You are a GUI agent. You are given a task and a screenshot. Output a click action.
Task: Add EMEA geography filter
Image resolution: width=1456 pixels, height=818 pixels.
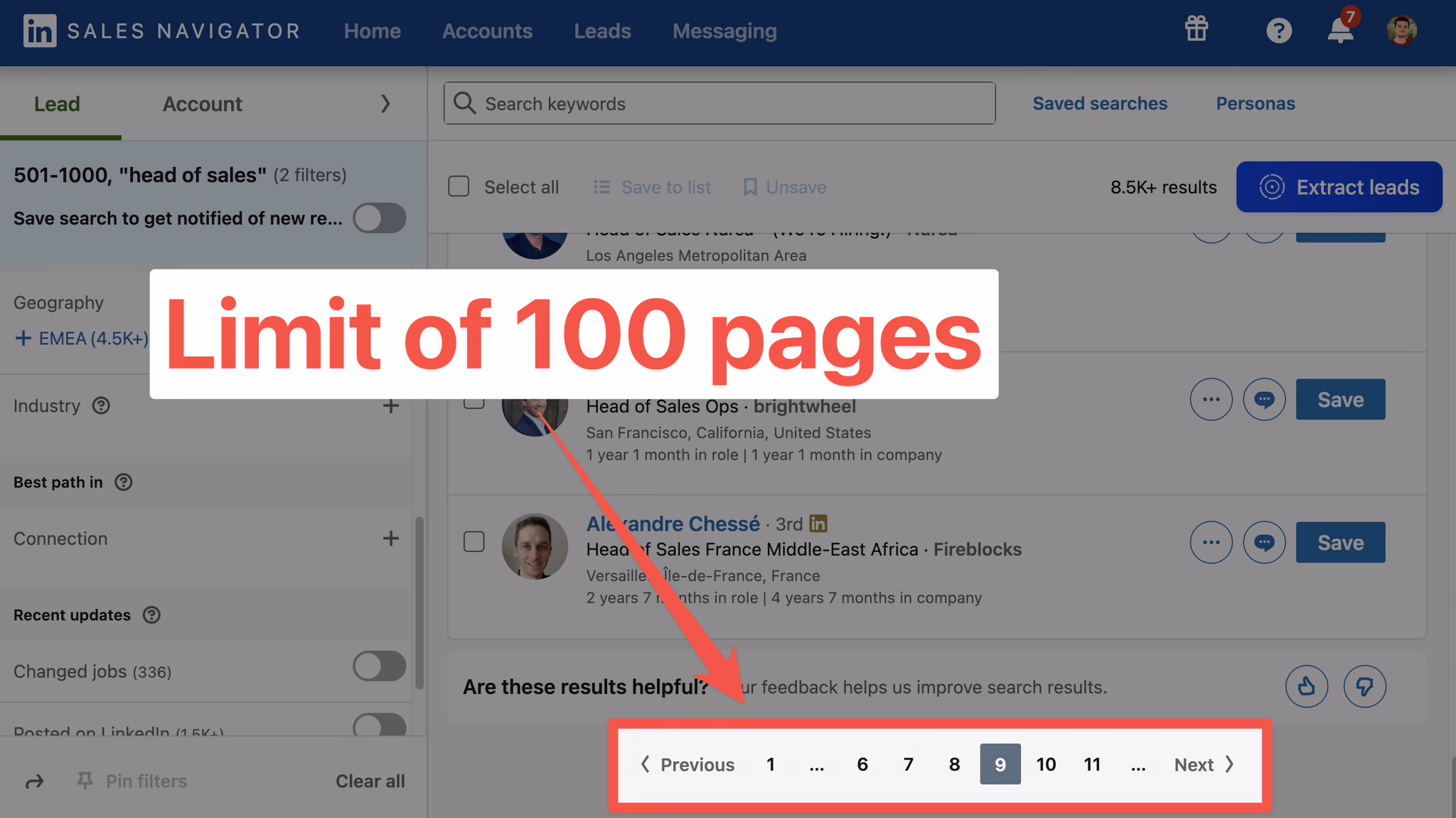[81, 338]
